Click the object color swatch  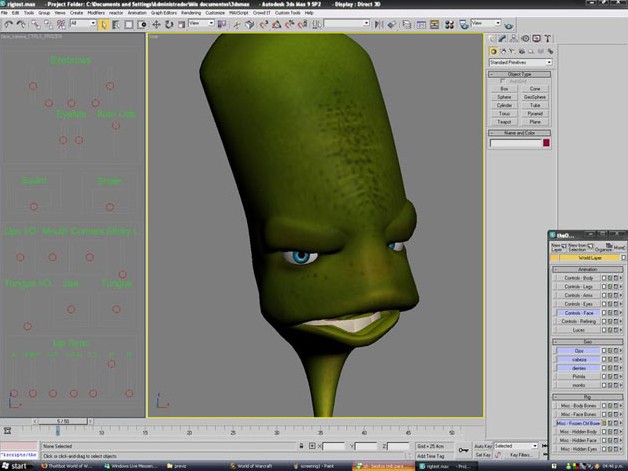pos(546,143)
